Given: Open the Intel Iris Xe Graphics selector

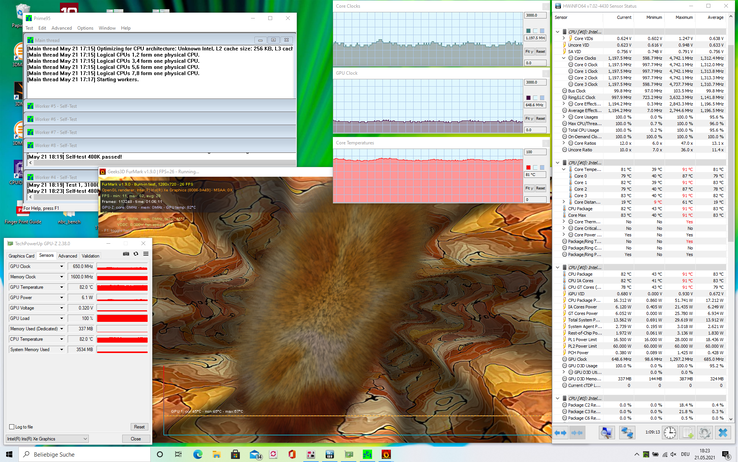Looking at the screenshot, I should [47, 438].
